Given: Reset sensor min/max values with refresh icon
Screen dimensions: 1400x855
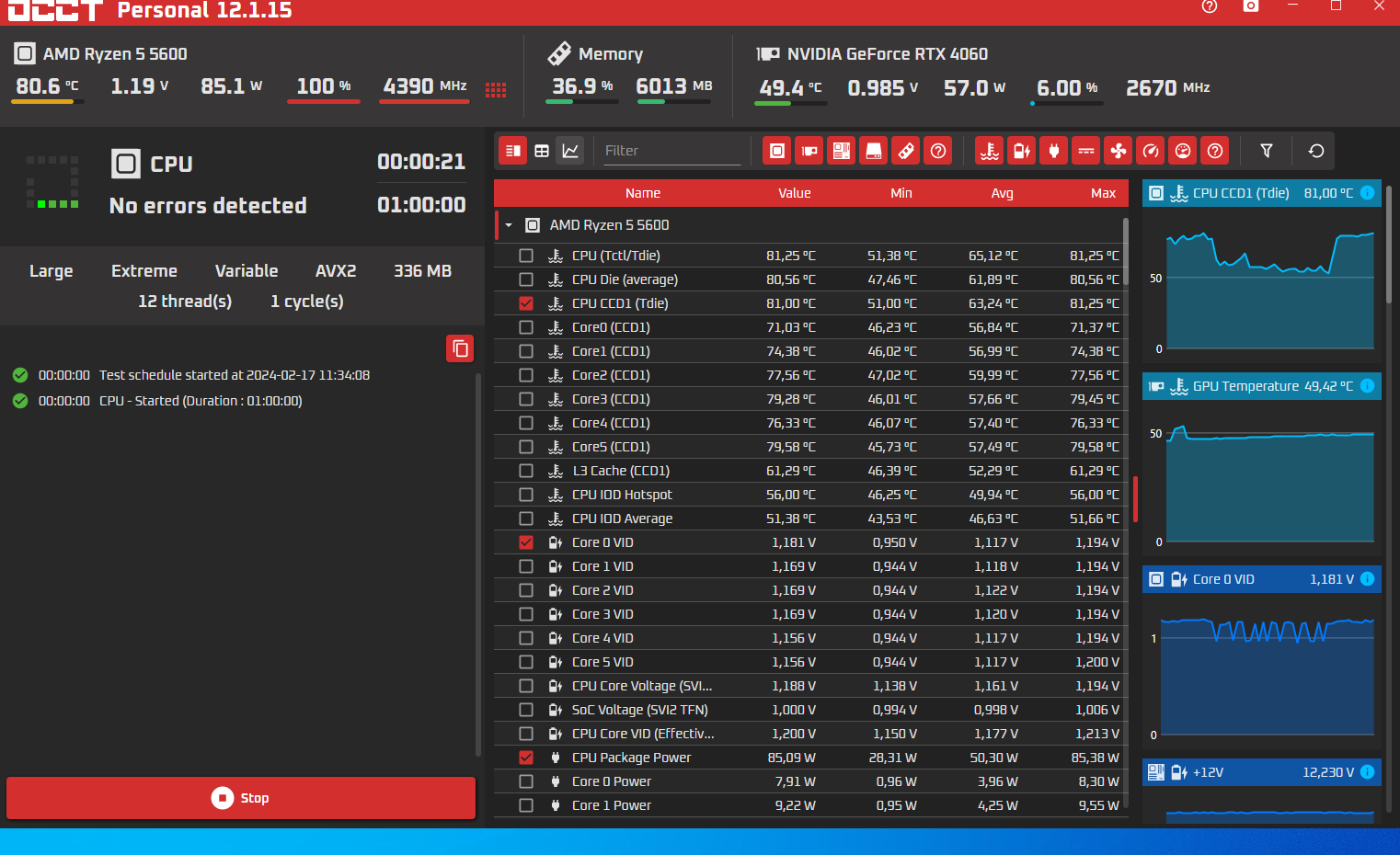Looking at the screenshot, I should [1316, 151].
